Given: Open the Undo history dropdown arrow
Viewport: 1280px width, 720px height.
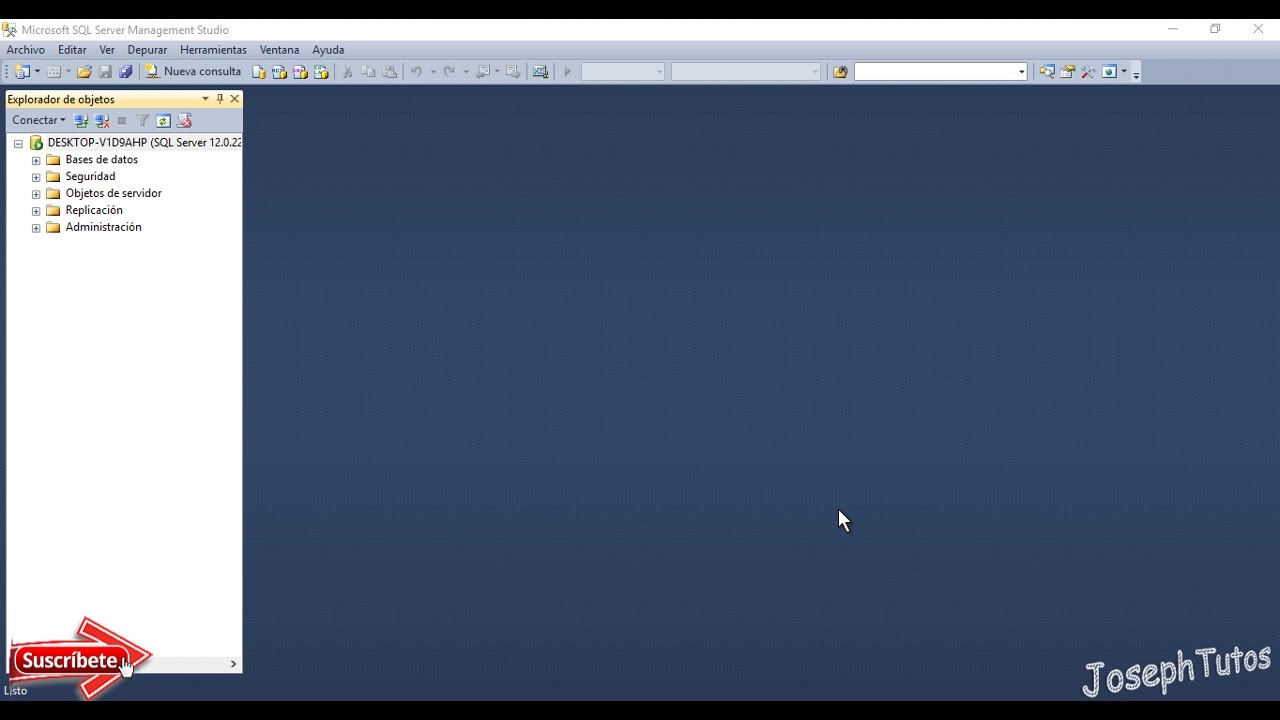Looking at the screenshot, I should [x=433, y=72].
